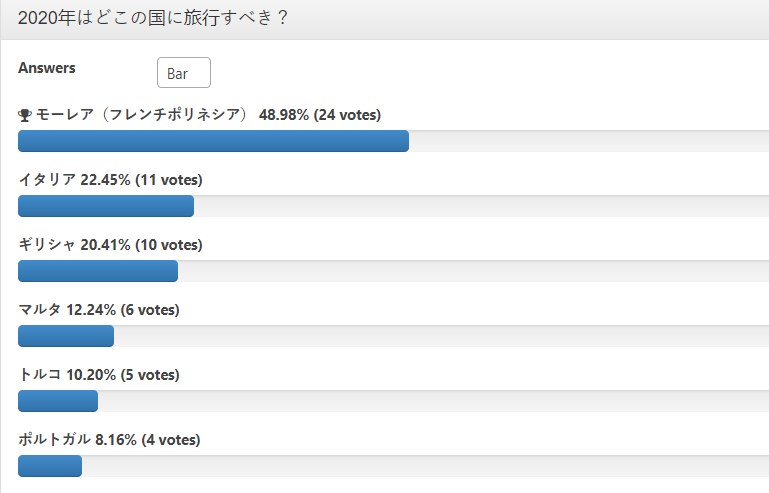Image resolution: width=769 pixels, height=493 pixels.
Task: Click the トルコ 10.20% (5 votes) label
Action: (x=99, y=375)
